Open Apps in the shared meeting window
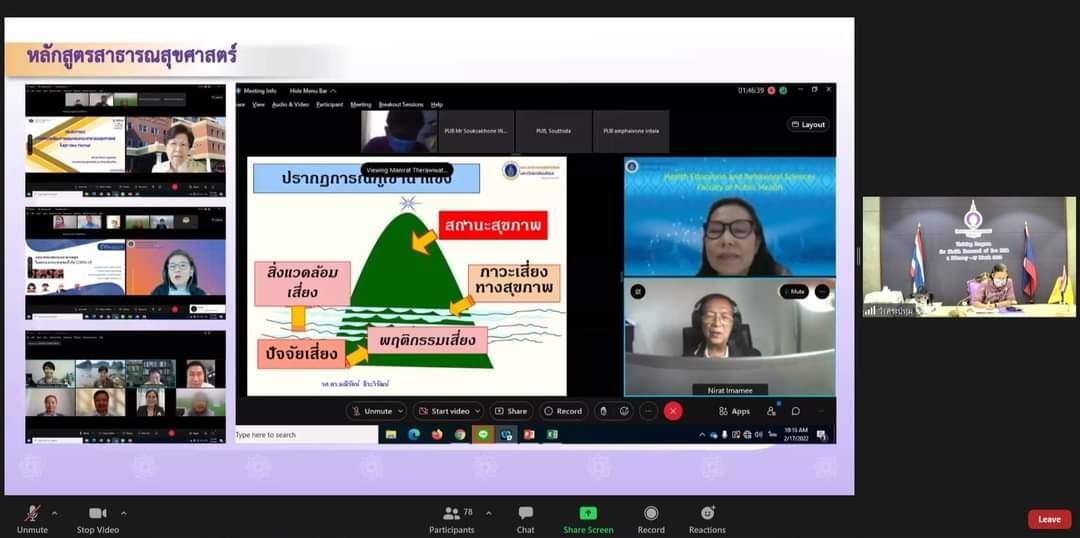The width and height of the screenshot is (1080, 538). [x=734, y=411]
